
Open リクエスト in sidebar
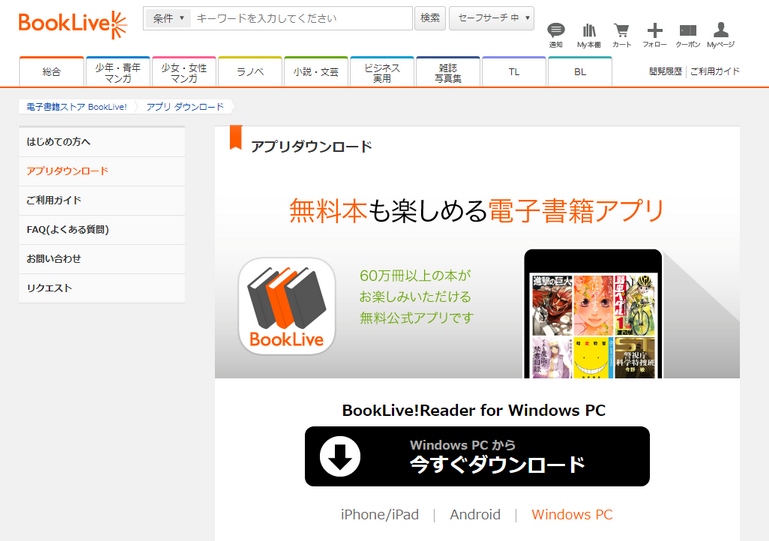pyautogui.click(x=102, y=288)
